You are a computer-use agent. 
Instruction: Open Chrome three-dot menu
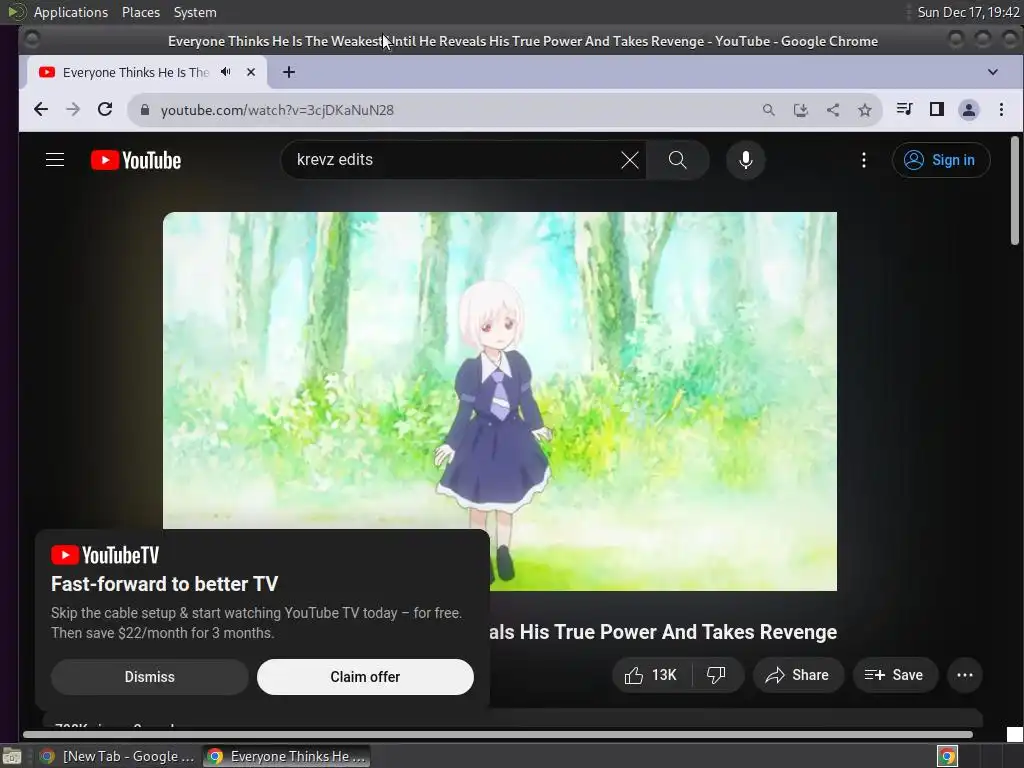[x=1001, y=109]
